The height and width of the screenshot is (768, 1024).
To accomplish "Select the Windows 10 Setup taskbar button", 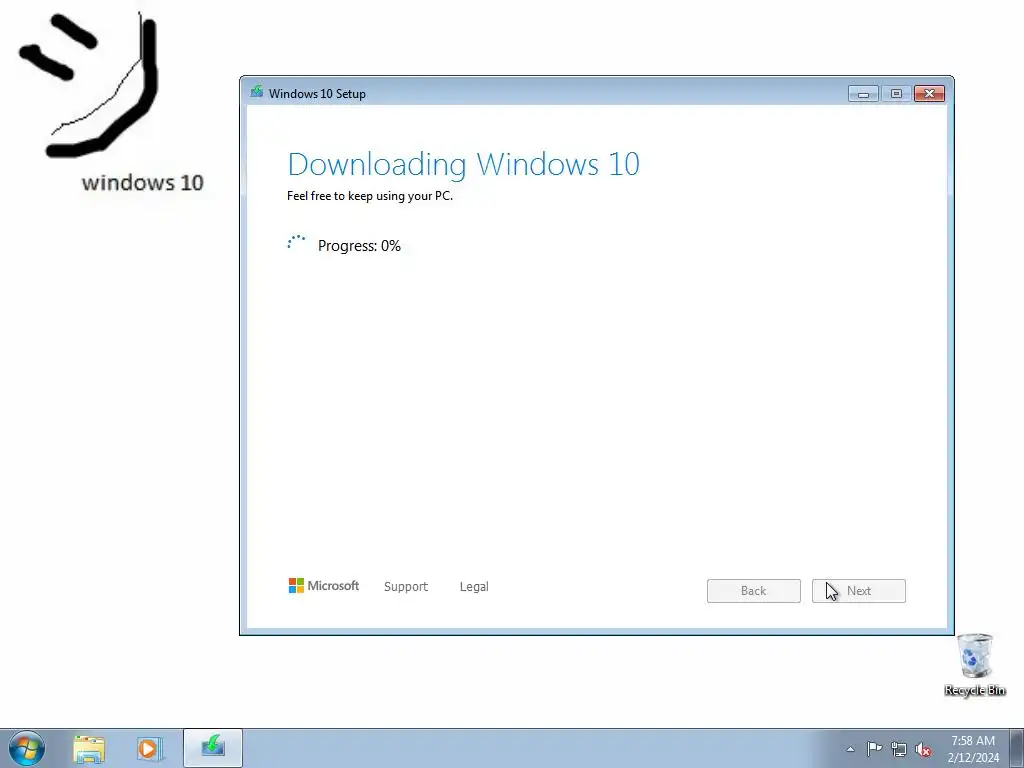I will click(213, 748).
